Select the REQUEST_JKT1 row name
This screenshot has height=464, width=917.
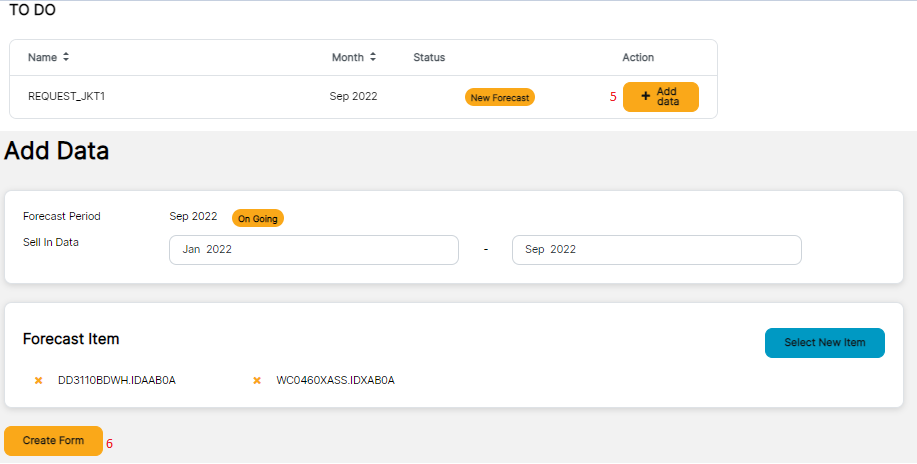click(x=67, y=97)
